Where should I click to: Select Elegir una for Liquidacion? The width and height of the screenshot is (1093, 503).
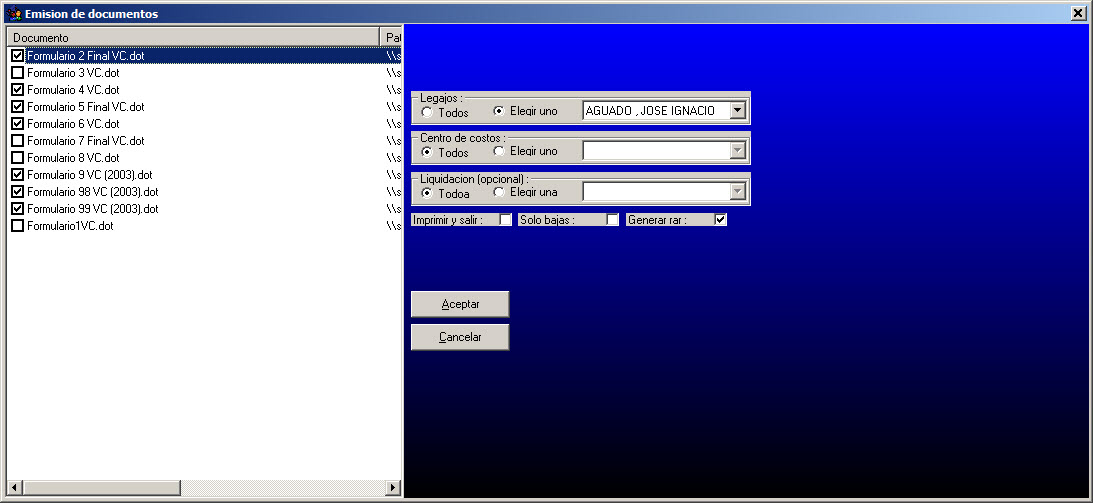tap(499, 192)
